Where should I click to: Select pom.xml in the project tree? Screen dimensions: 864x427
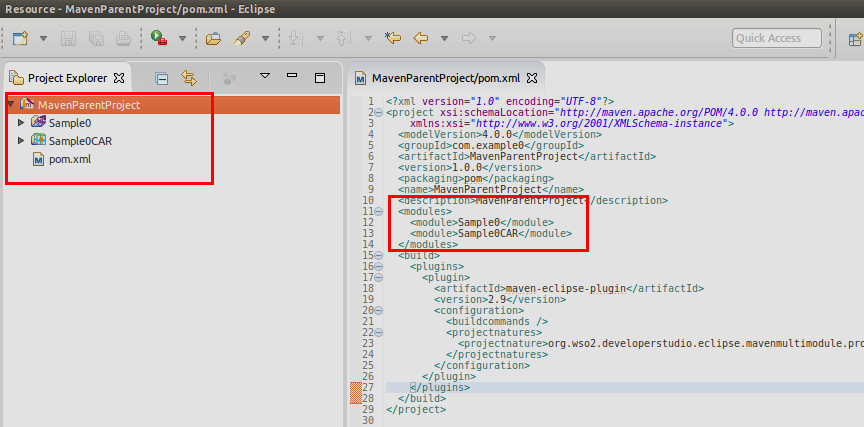point(69,159)
